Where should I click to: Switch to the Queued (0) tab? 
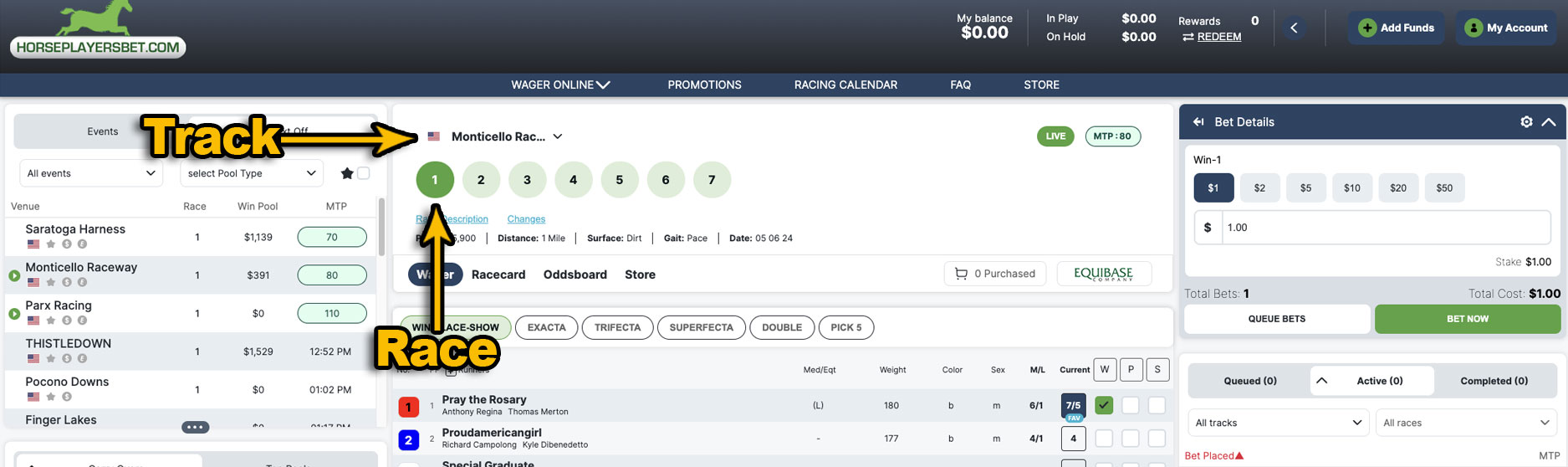click(1250, 381)
